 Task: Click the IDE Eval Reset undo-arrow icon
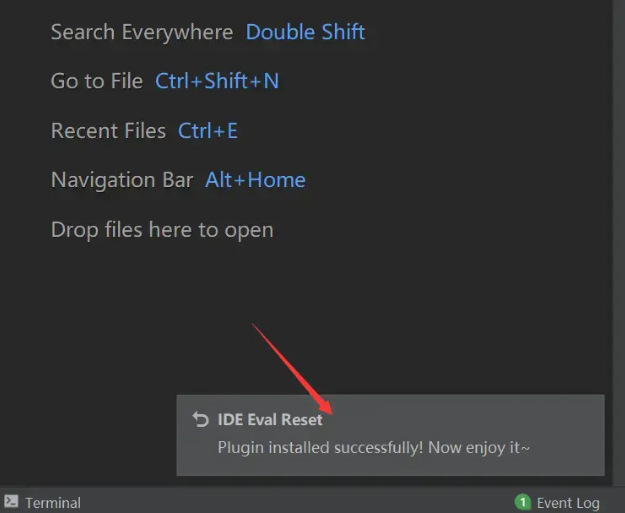(x=200, y=419)
